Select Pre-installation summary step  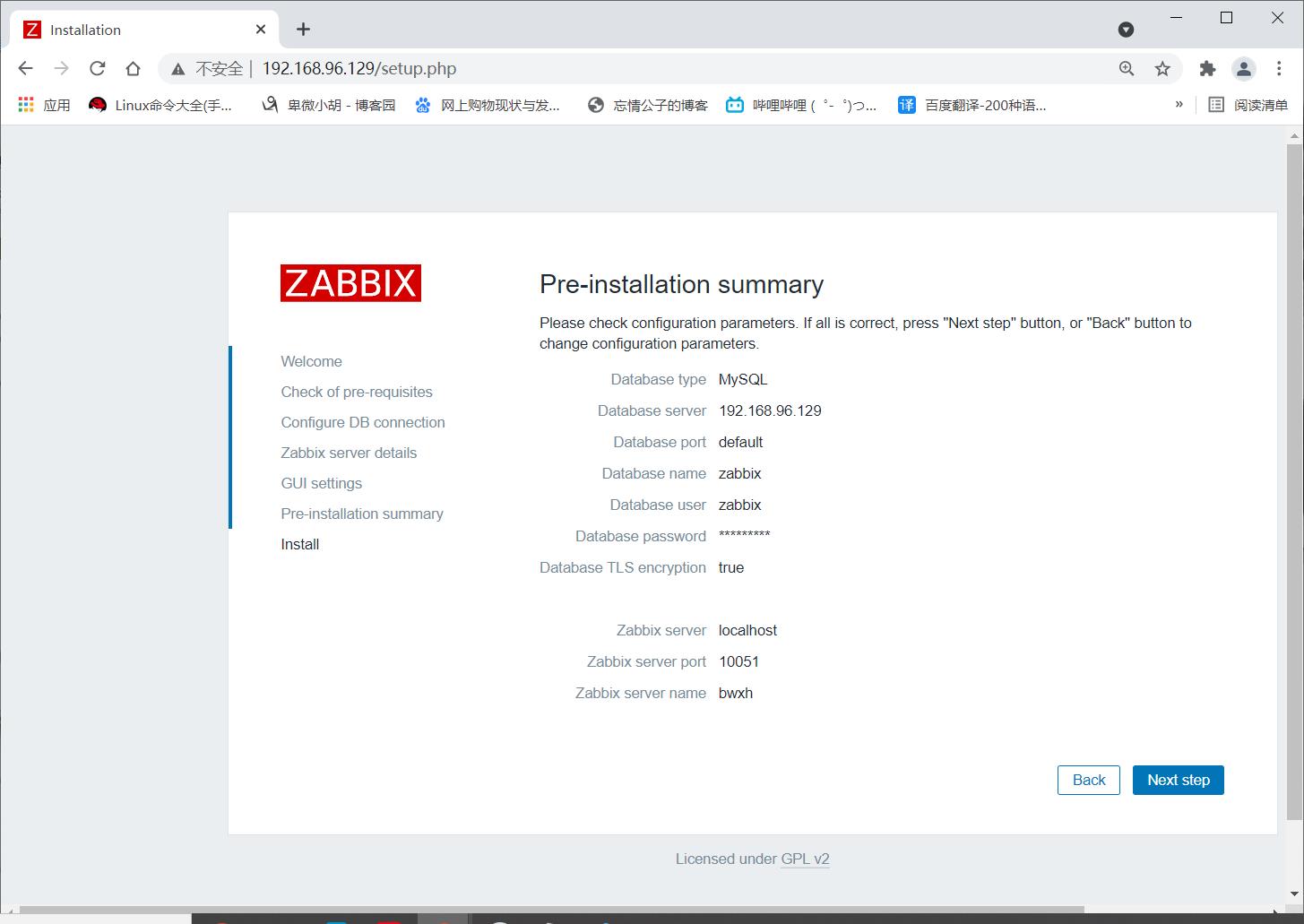coord(362,514)
